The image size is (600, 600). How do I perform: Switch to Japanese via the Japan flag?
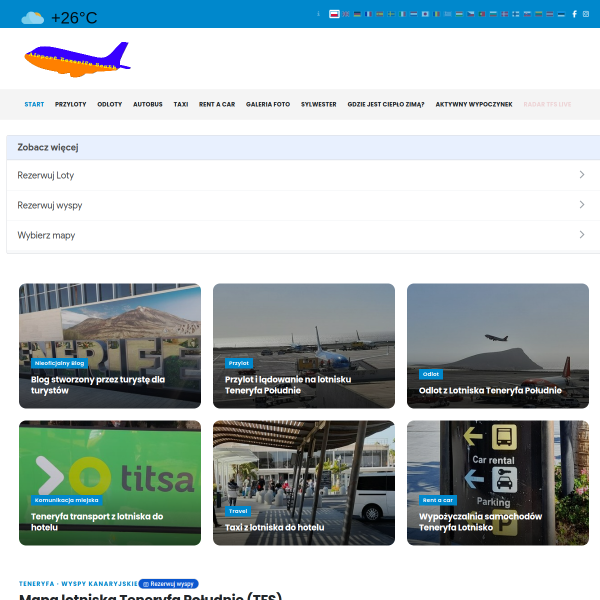click(425, 14)
